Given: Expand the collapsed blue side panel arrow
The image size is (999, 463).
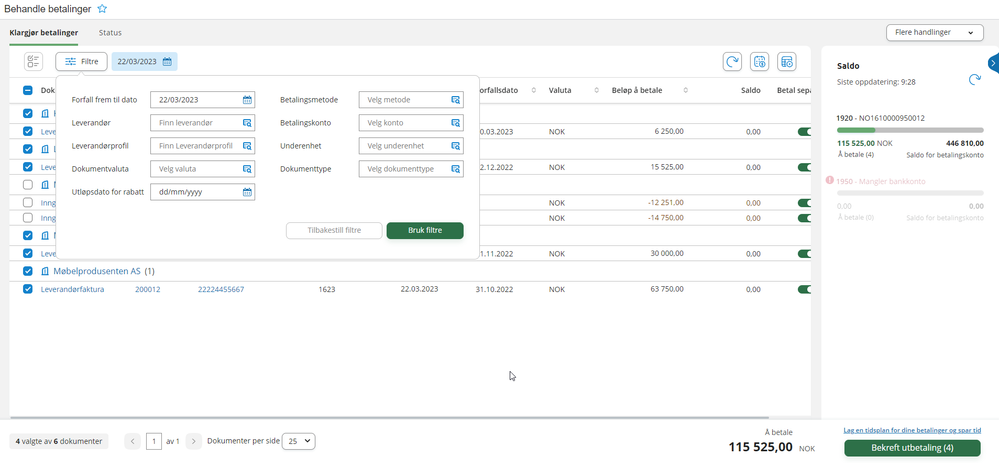Looking at the screenshot, I should (x=993, y=63).
